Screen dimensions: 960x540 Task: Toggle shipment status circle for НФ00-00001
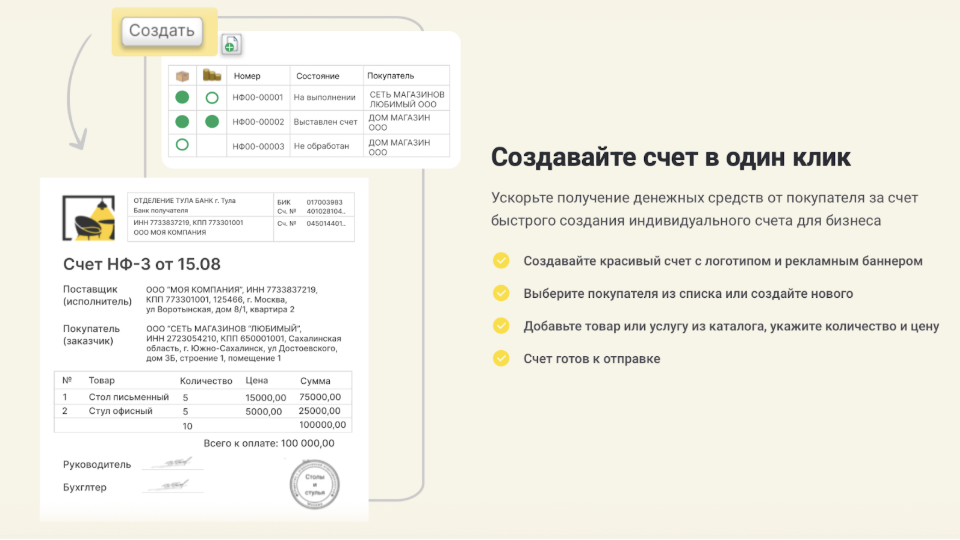click(x=182, y=97)
